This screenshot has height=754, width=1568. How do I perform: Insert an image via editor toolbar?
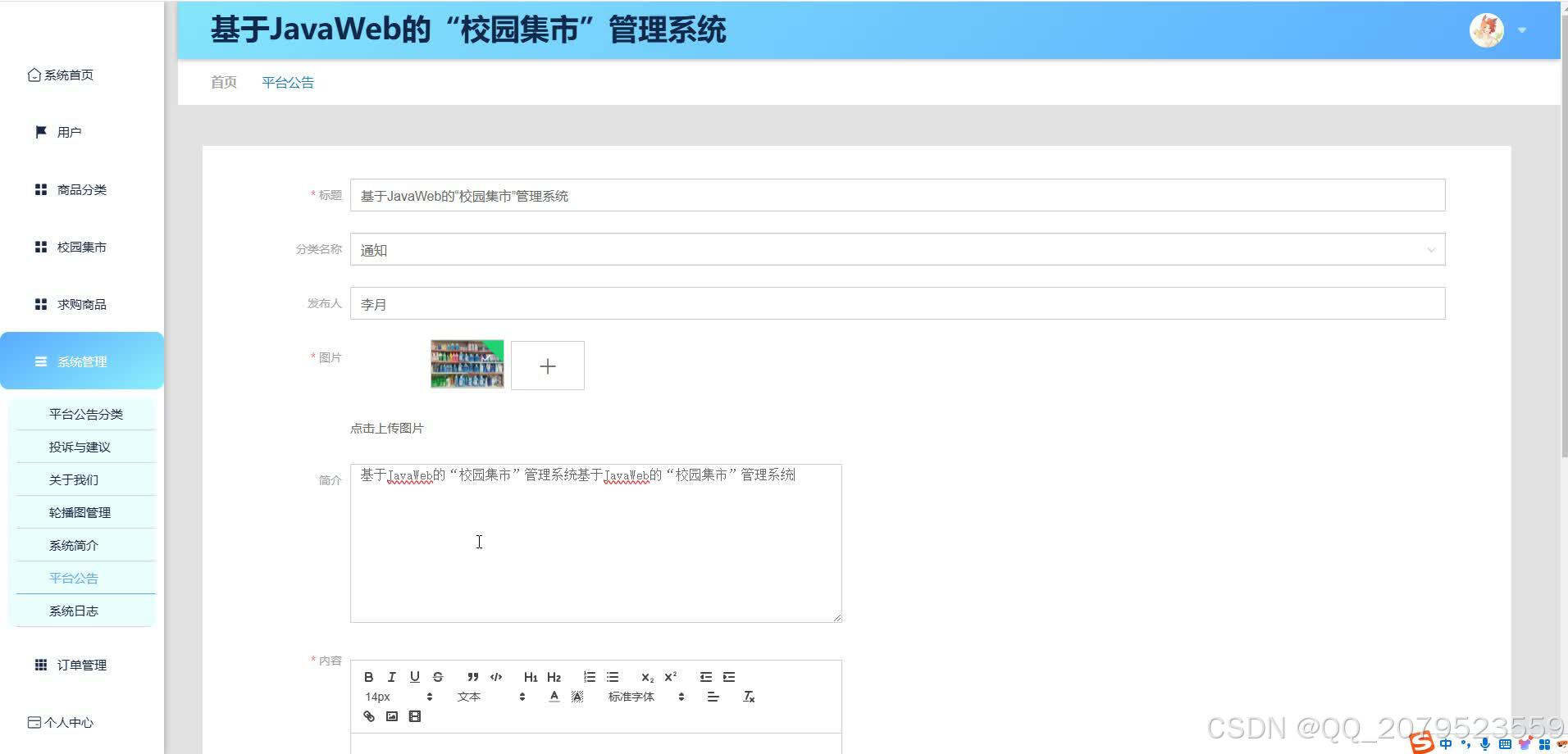click(x=391, y=715)
